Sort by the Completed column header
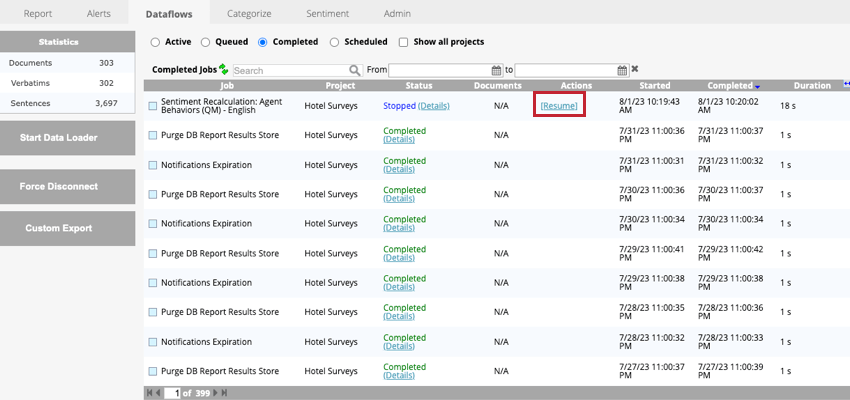850x400 pixels. click(729, 85)
